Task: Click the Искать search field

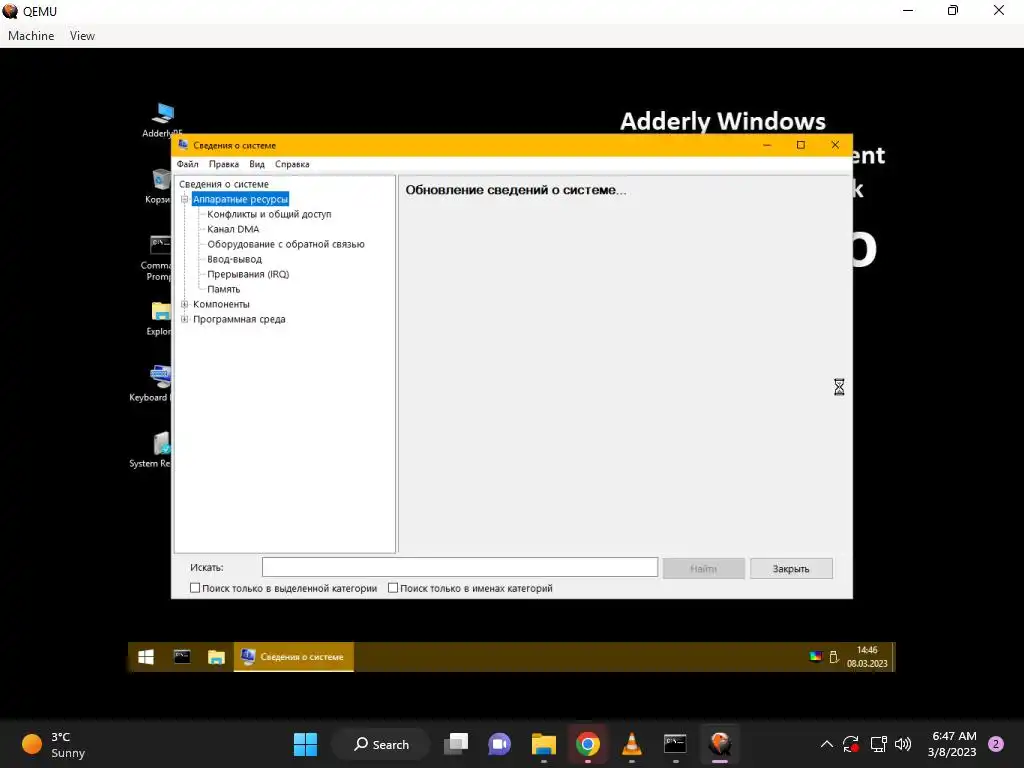Action: point(460,568)
